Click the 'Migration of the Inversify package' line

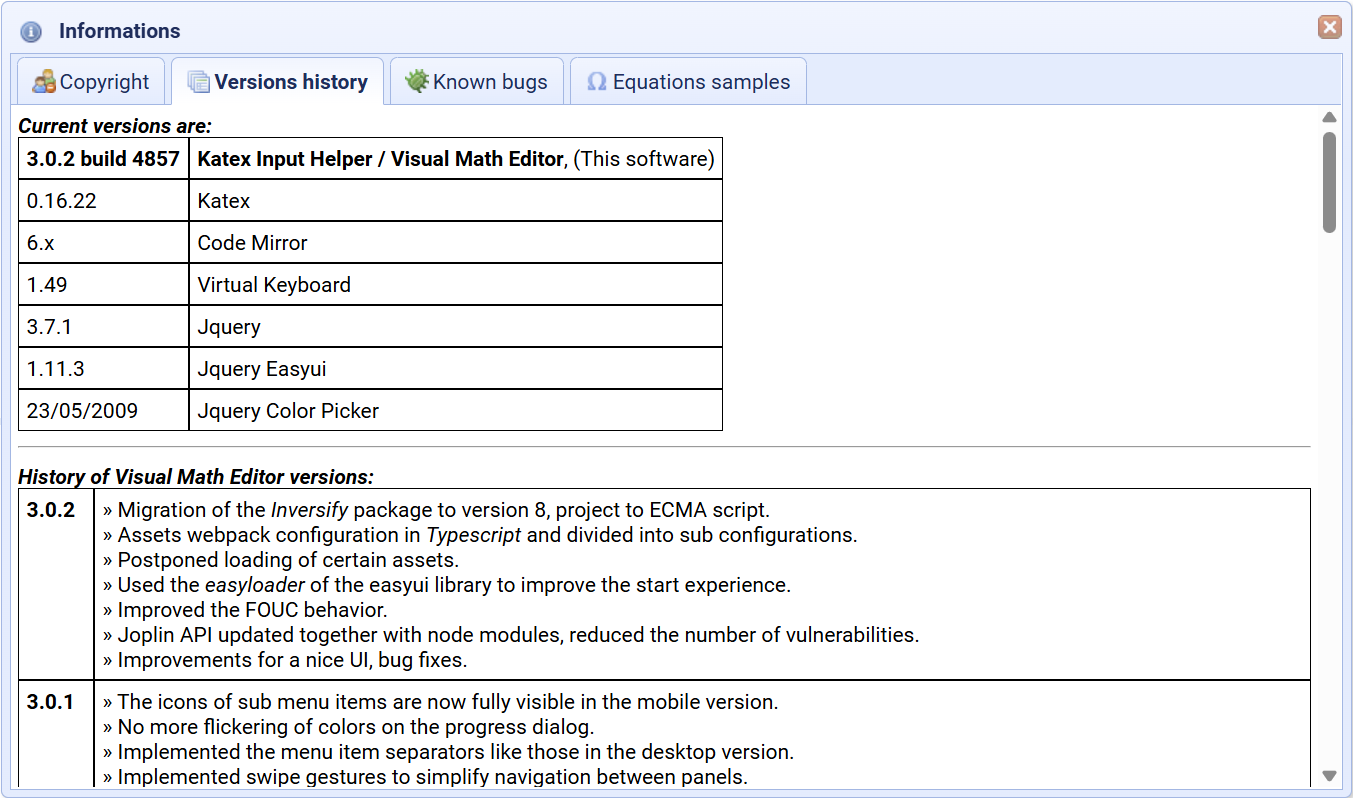click(436, 510)
